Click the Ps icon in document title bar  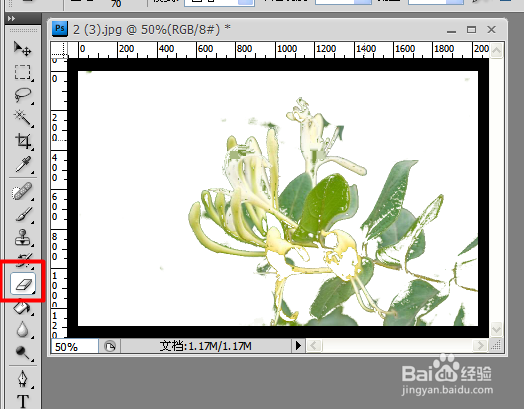60,29
